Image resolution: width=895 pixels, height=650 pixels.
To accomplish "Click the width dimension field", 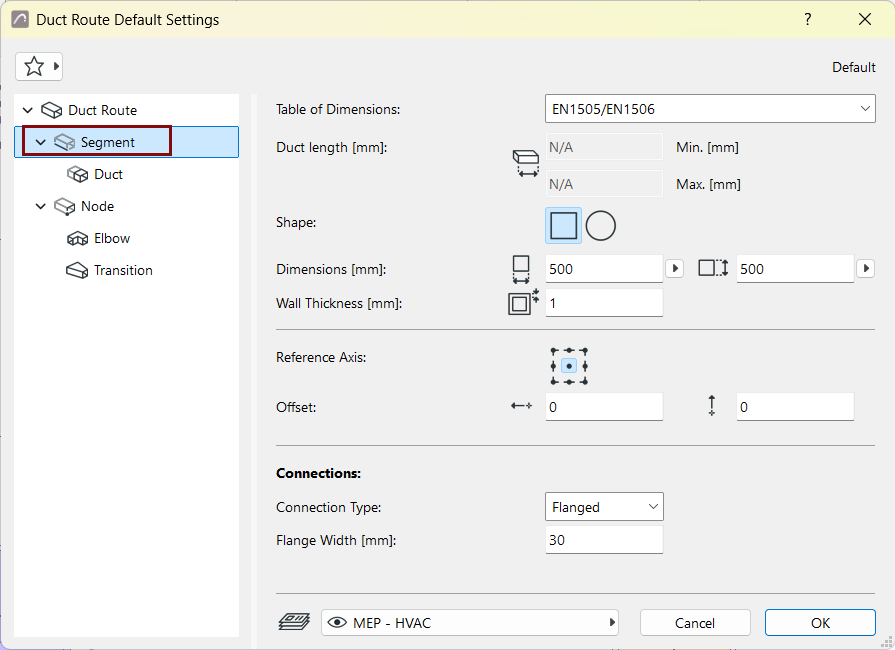I will [604, 269].
